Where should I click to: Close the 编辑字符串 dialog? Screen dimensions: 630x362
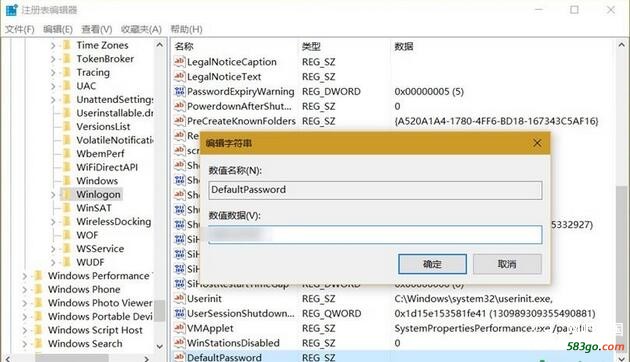537,143
